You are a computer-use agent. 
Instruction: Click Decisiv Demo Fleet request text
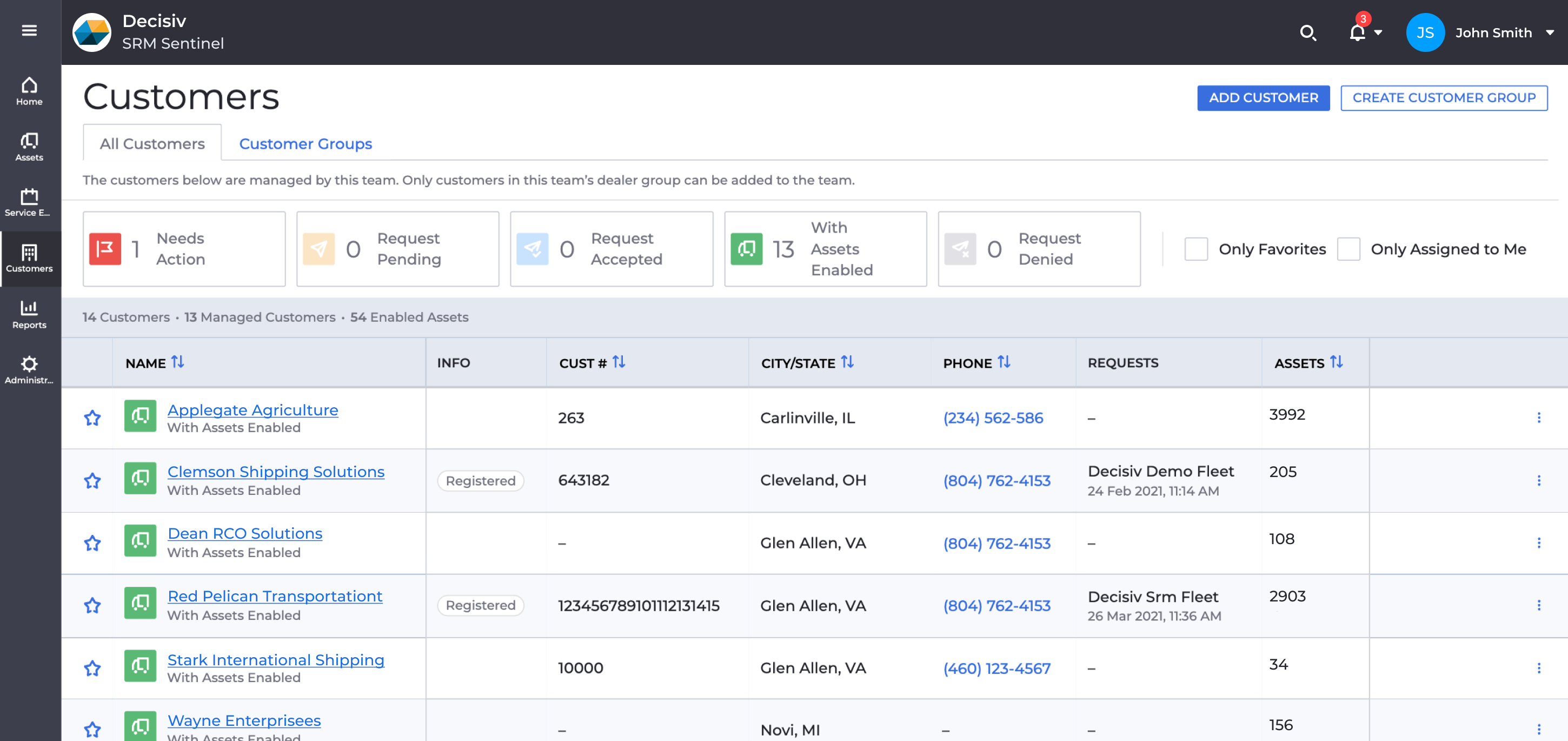pyautogui.click(x=1160, y=471)
